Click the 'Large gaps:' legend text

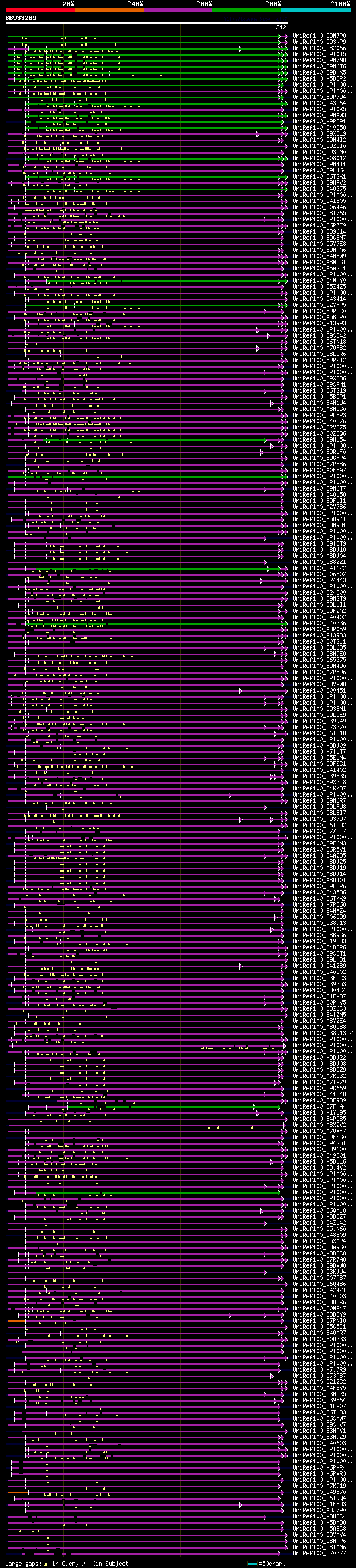pyautogui.click(x=24, y=1564)
